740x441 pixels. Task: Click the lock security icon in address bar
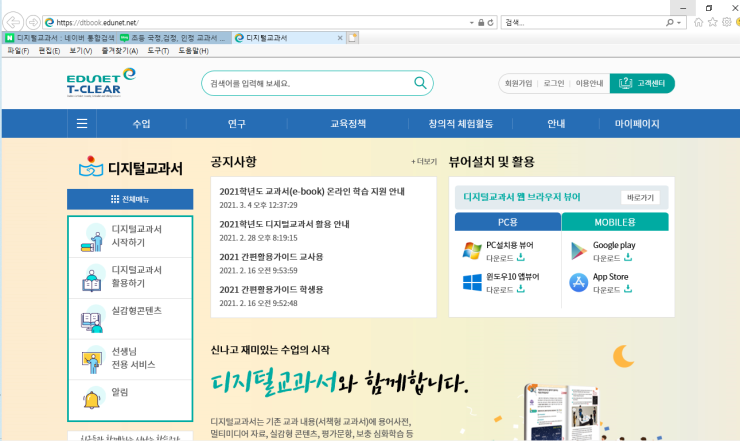481,22
